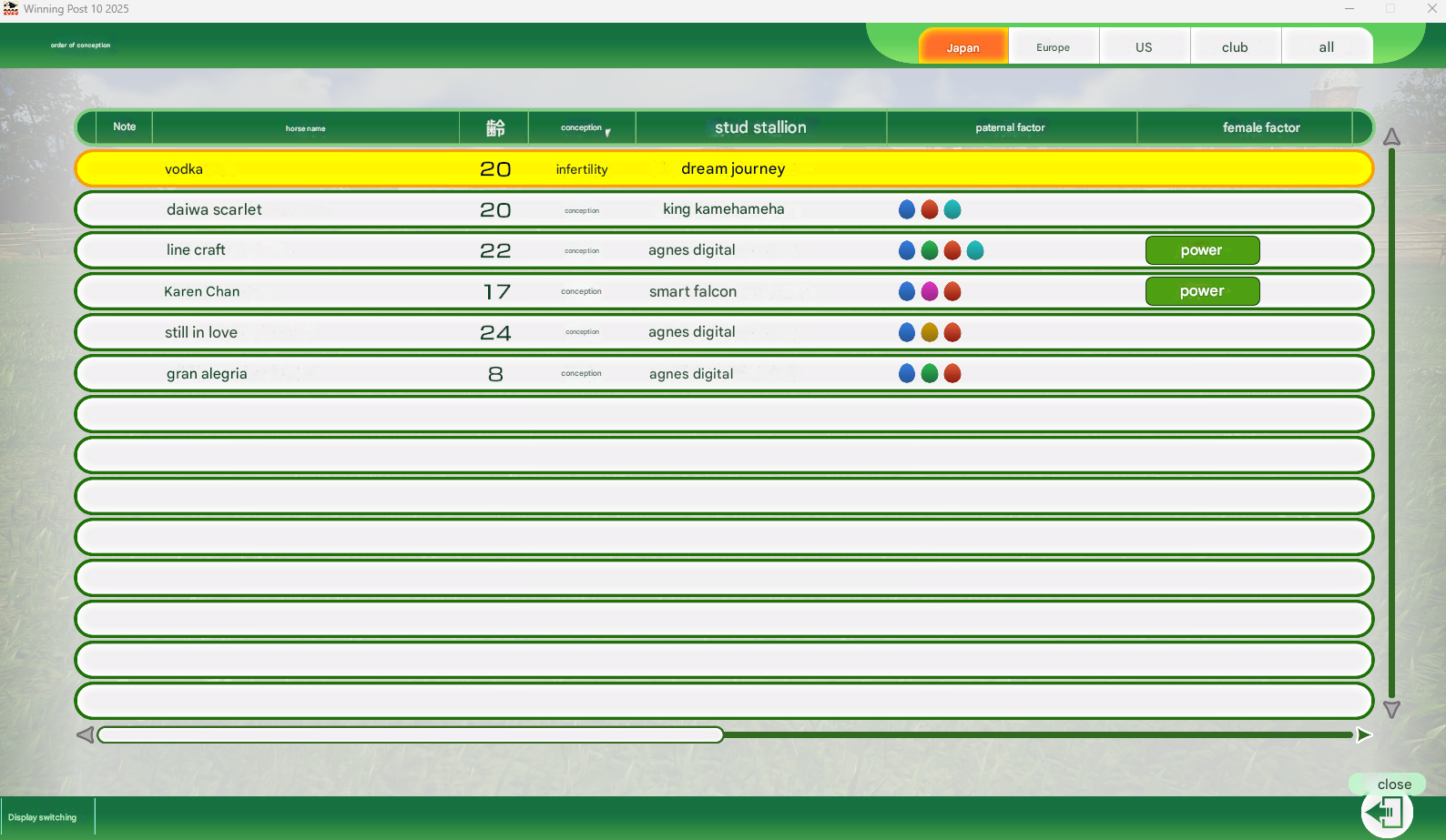Click the blue factor dot for gran alegria
The height and width of the screenshot is (840, 1446).
point(907,373)
